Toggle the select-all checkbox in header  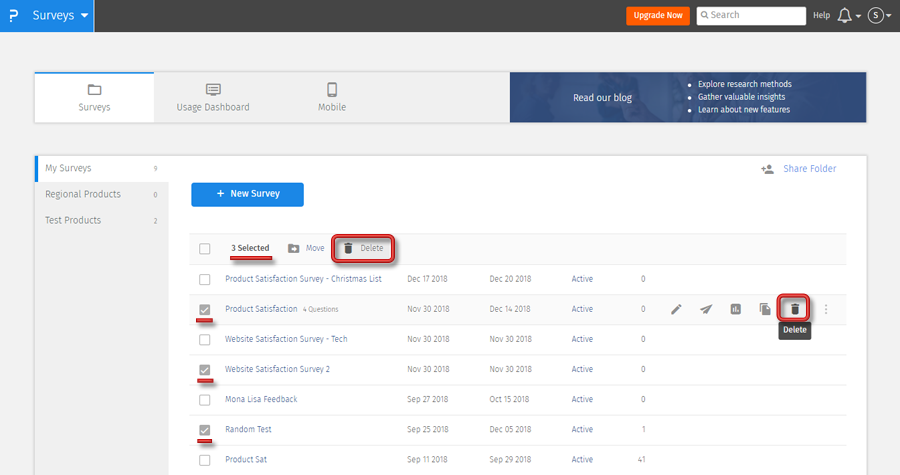[x=205, y=248]
